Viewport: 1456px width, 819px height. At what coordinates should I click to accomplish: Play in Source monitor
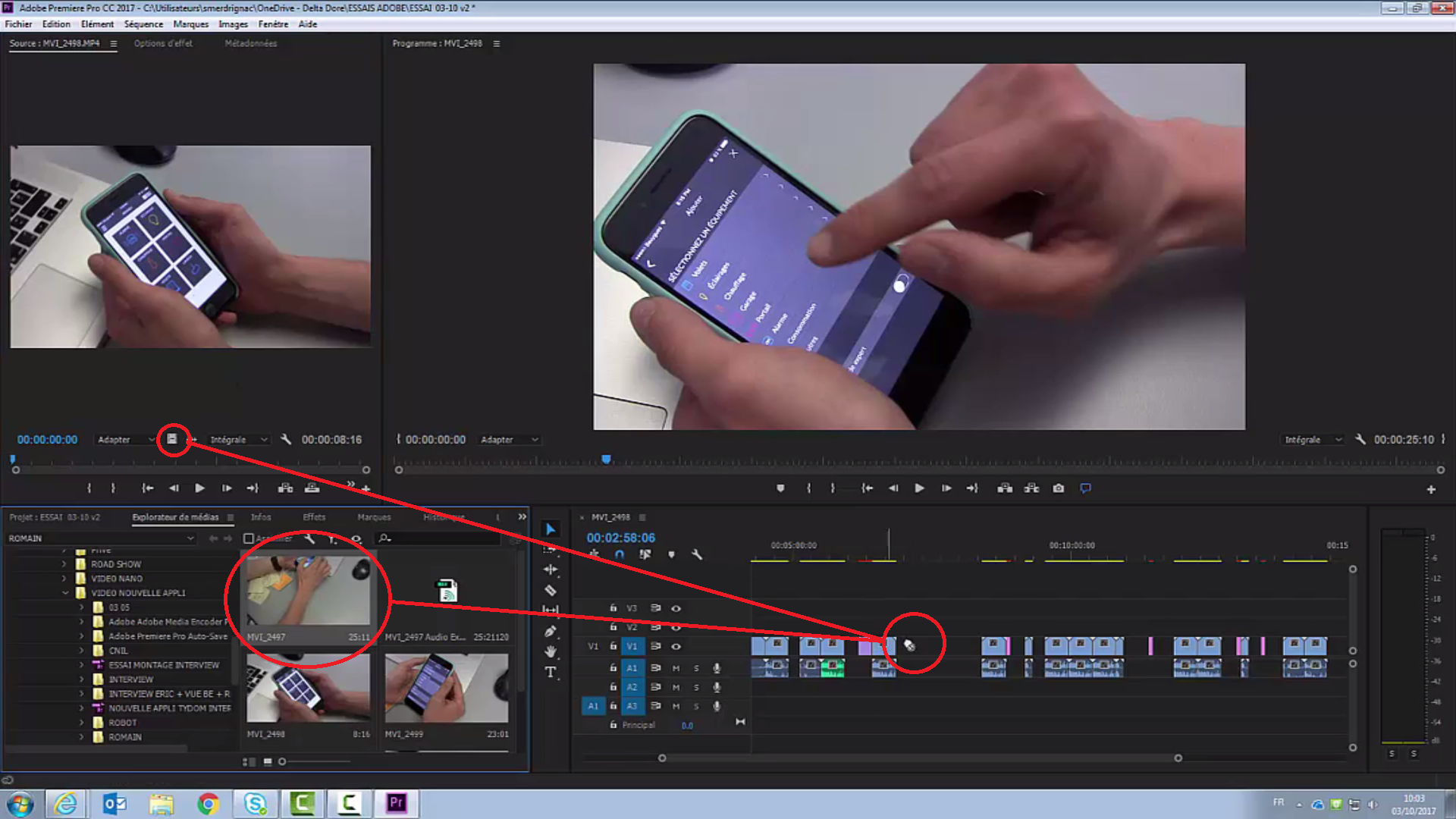199,488
